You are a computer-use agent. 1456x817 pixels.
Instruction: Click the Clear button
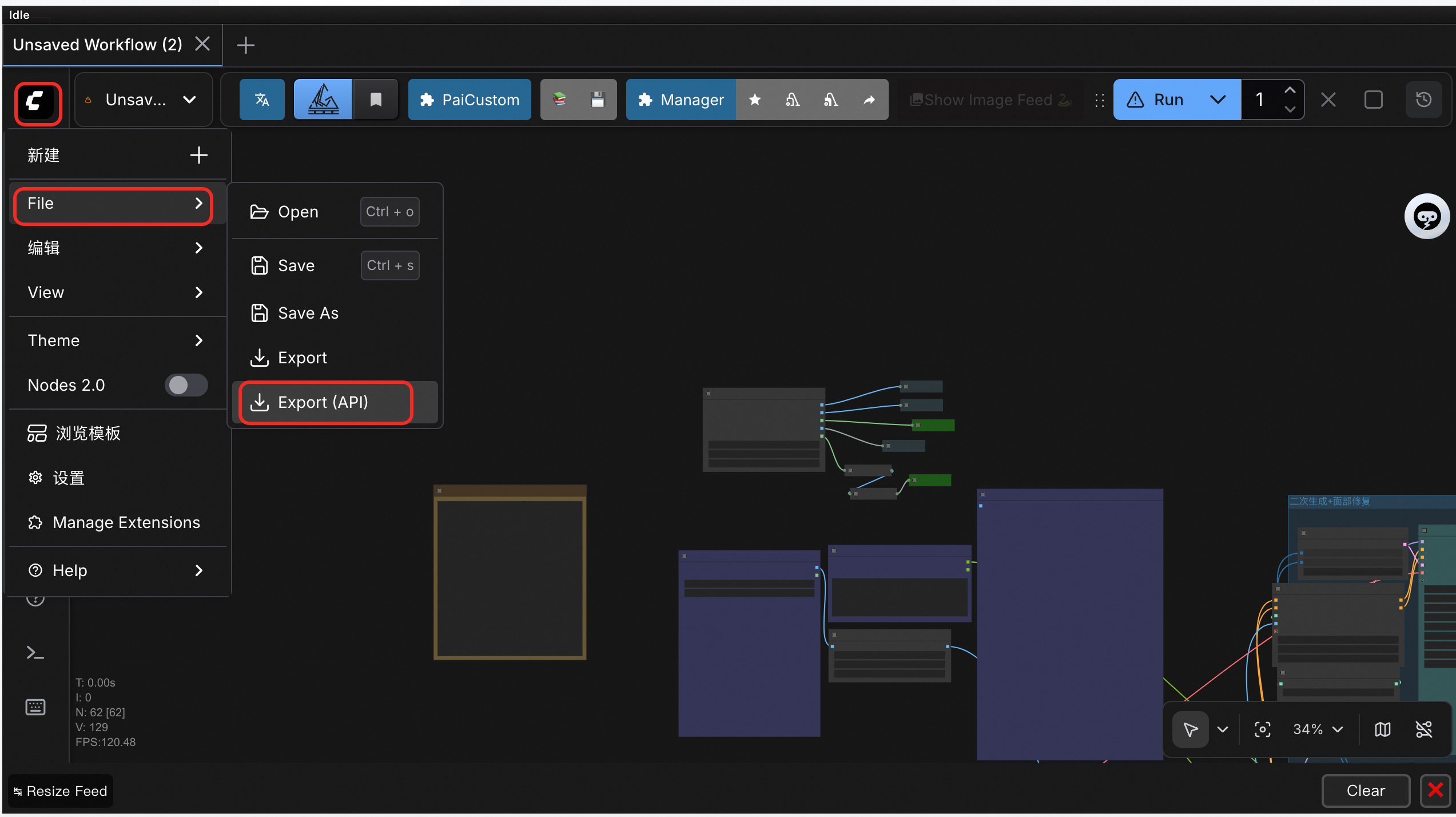(x=1366, y=791)
